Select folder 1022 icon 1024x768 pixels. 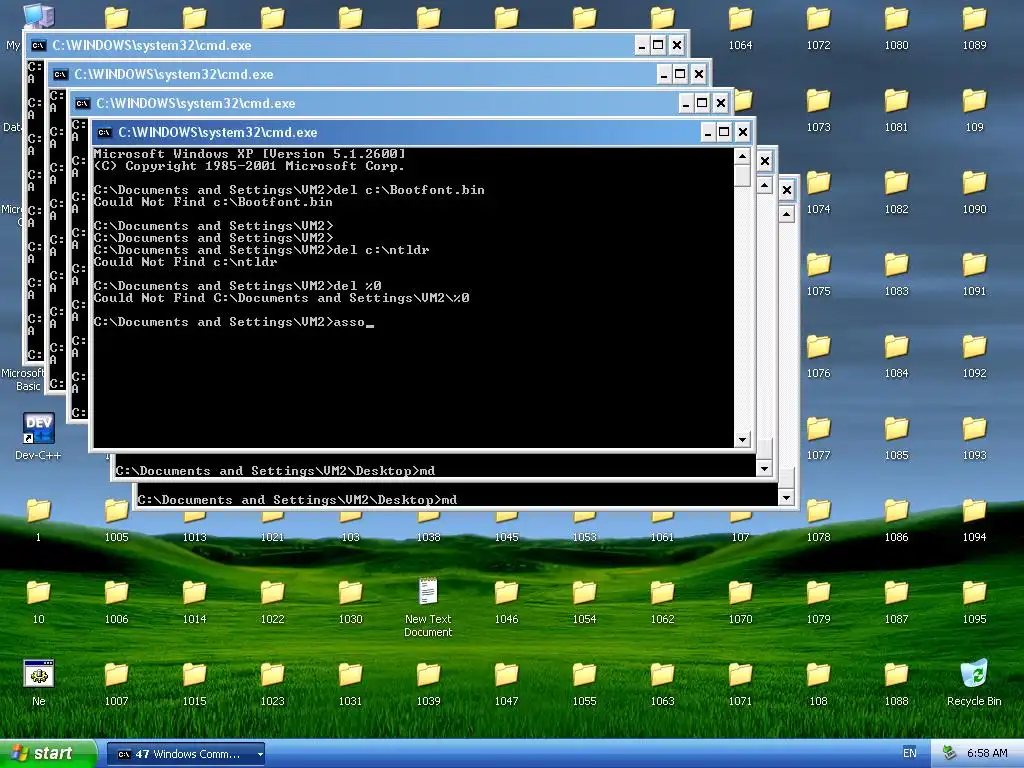pyautogui.click(x=272, y=592)
